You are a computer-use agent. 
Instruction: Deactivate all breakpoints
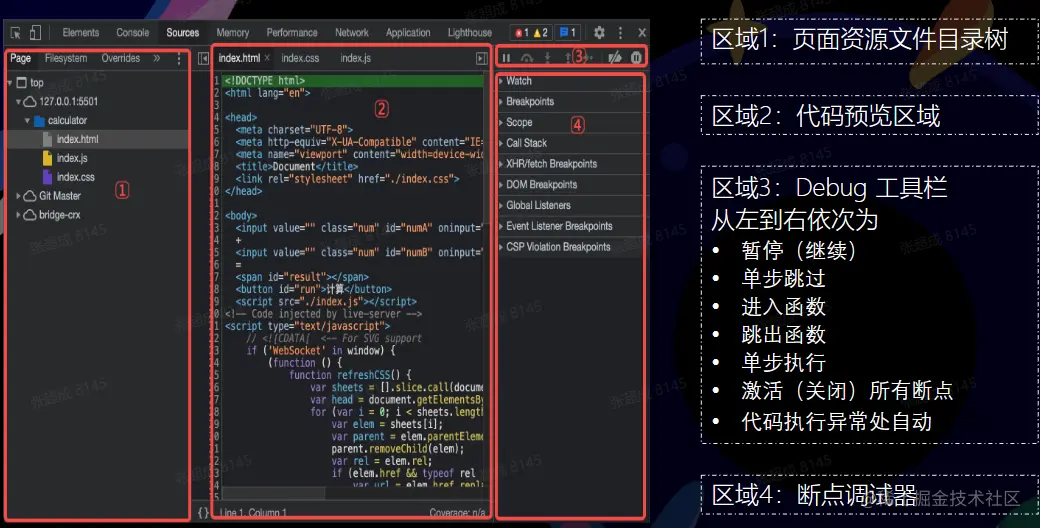click(615, 58)
